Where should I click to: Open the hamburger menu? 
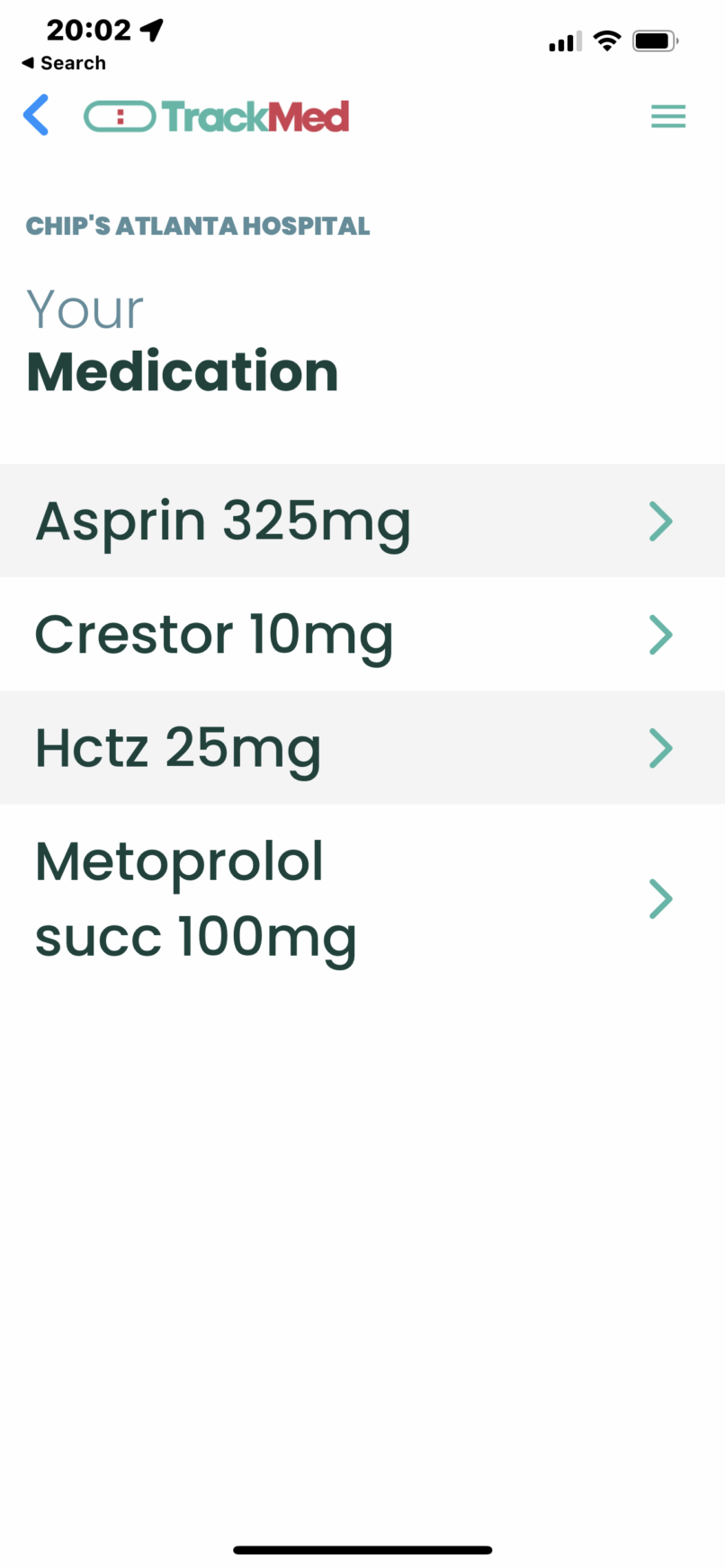668,117
